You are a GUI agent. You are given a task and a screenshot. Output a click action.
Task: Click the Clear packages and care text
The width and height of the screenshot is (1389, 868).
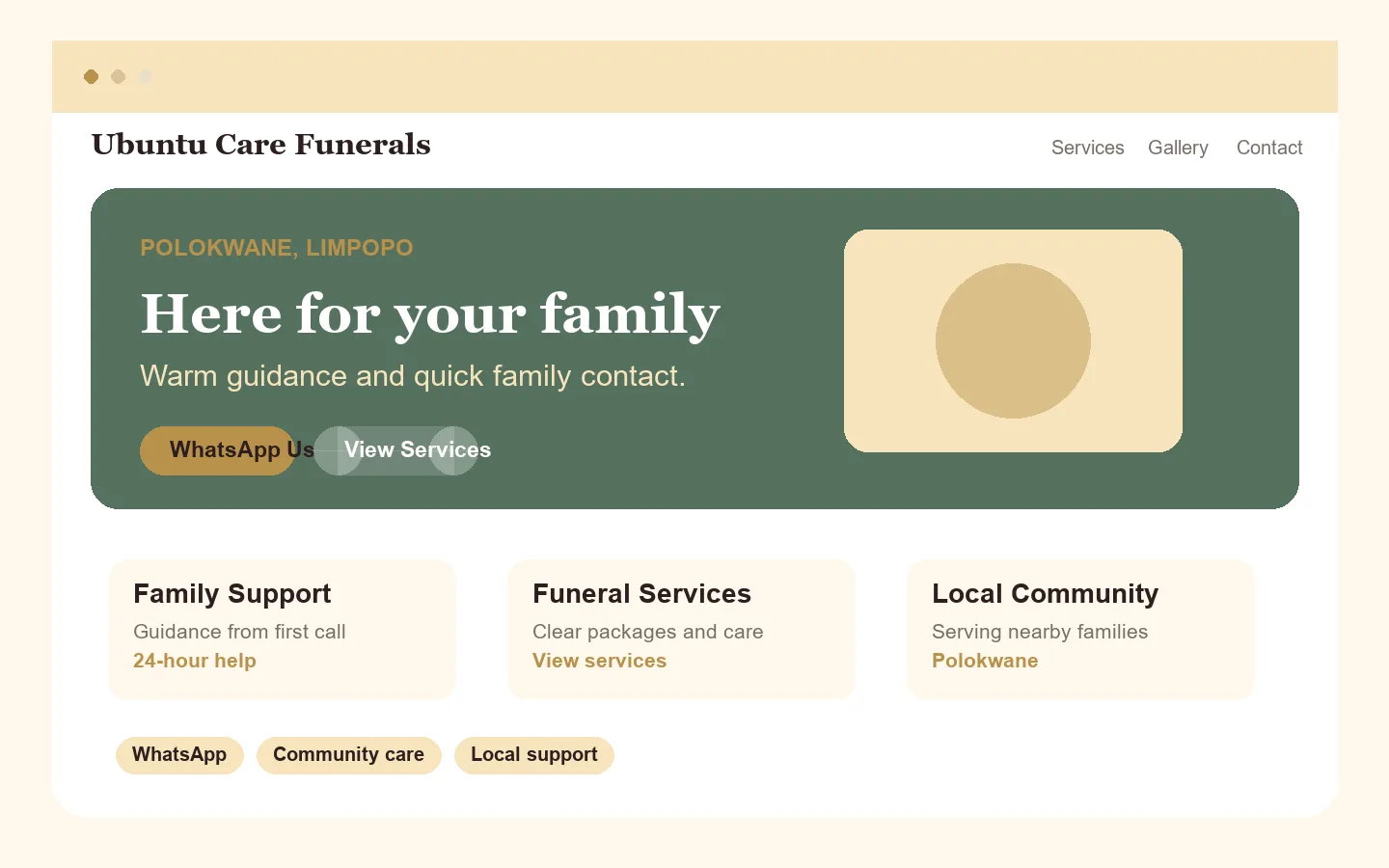pyautogui.click(x=647, y=632)
